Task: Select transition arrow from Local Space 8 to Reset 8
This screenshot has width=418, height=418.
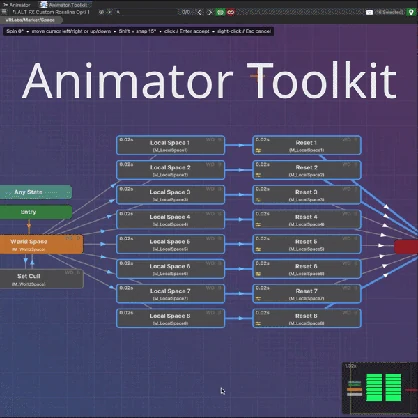Action: [238, 318]
